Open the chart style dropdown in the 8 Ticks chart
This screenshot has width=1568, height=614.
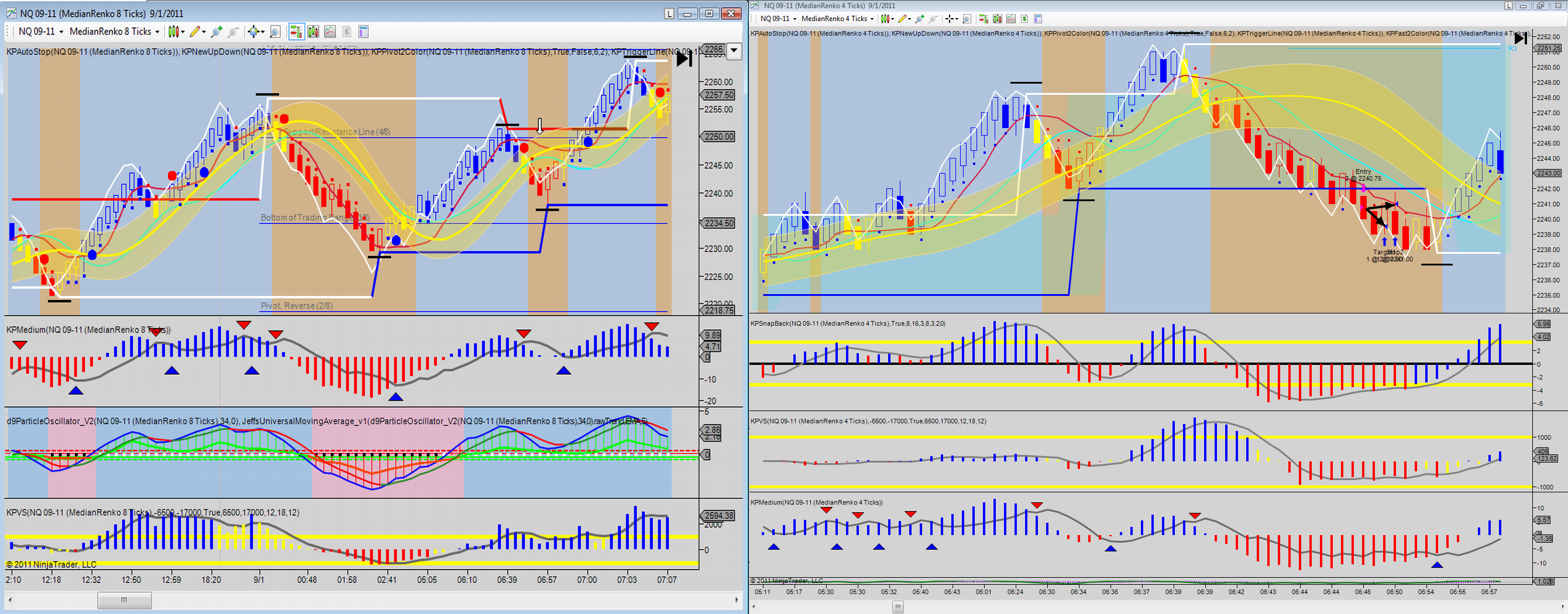[176, 32]
